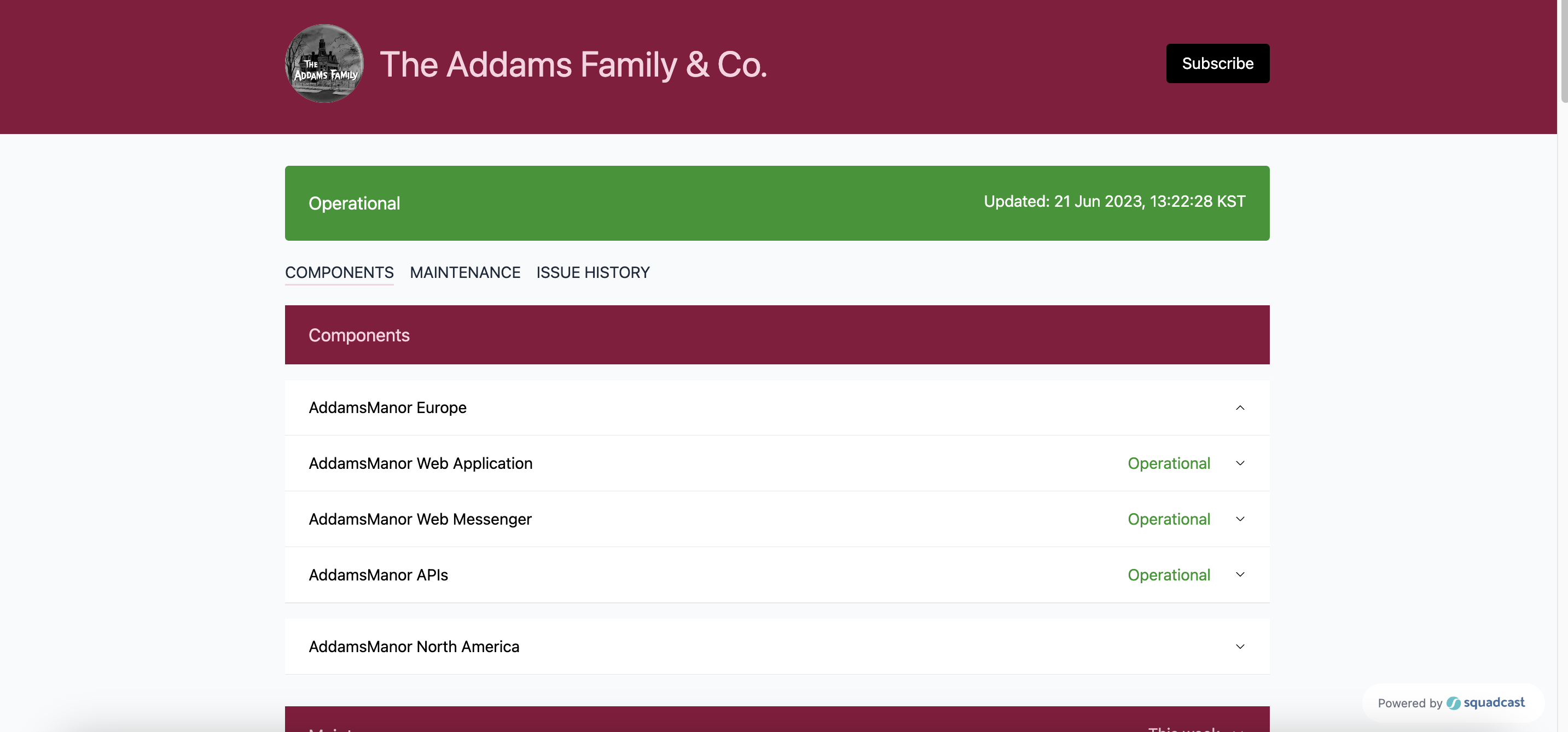Screen dimensions: 1568x732
Task: Expand the AddamsManor APIs chevron
Action: click(1240, 575)
